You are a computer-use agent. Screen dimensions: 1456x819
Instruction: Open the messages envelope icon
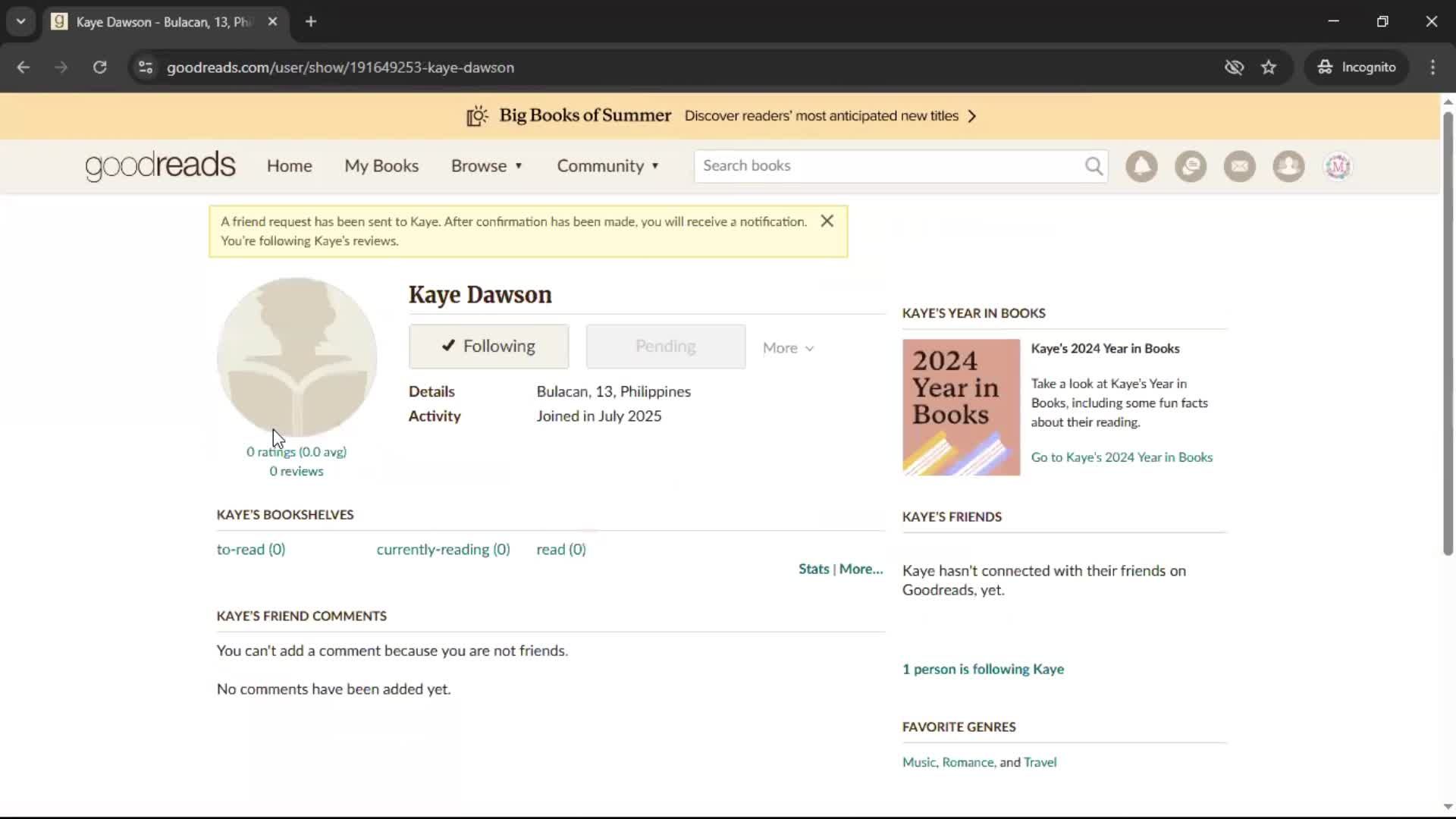click(x=1240, y=166)
